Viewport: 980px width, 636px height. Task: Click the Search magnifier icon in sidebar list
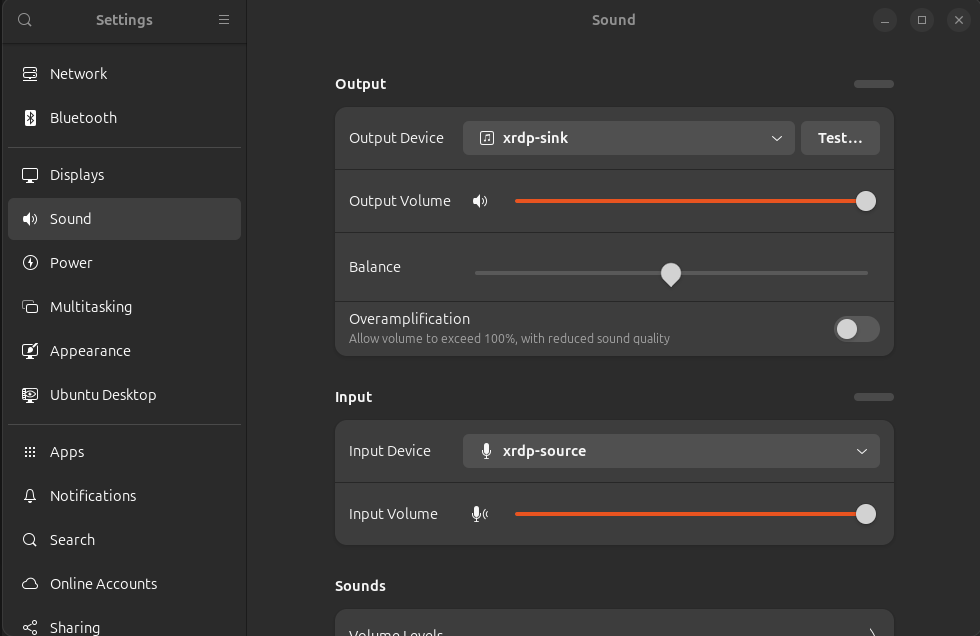[30, 540]
